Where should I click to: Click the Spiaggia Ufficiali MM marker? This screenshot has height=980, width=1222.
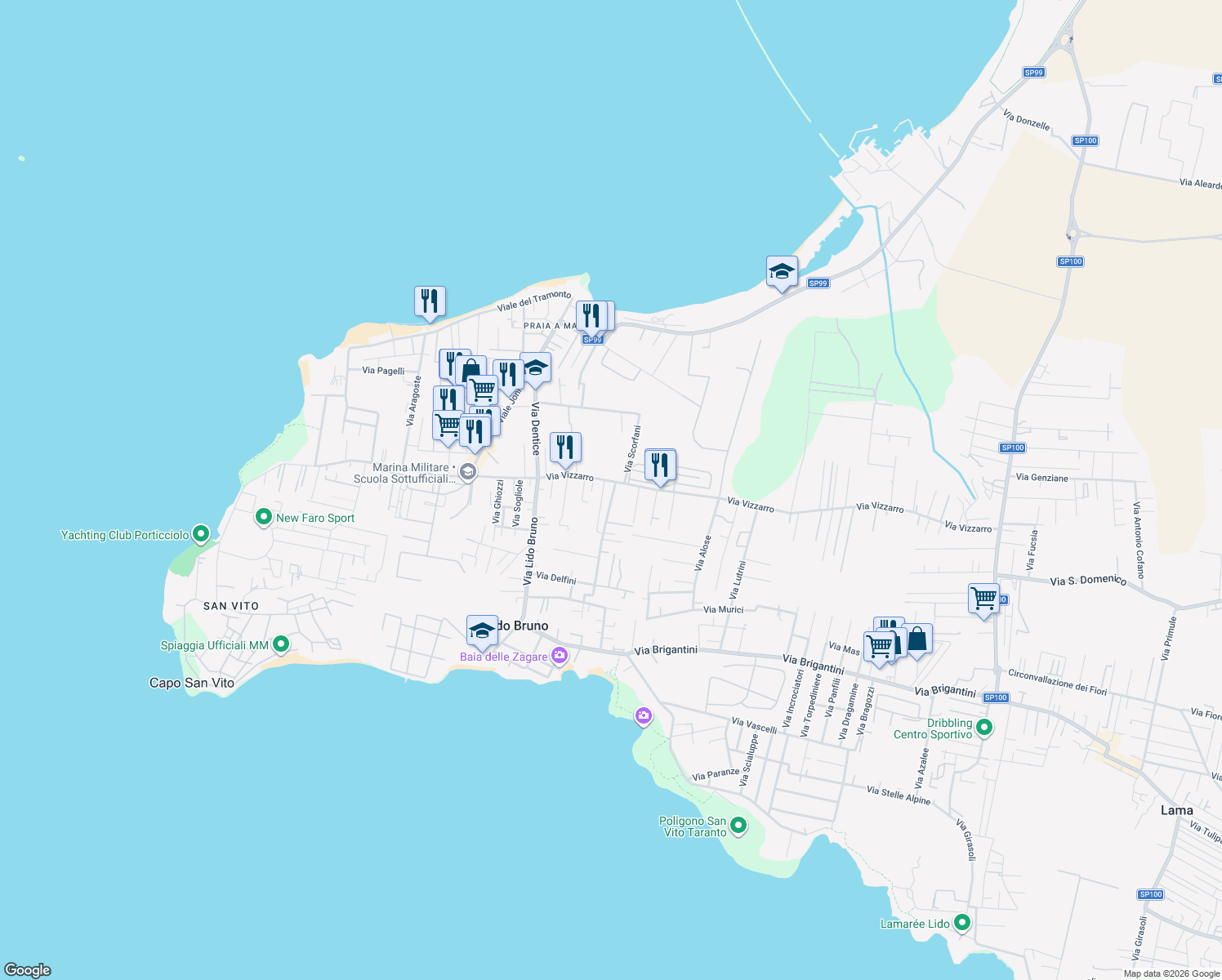pyautogui.click(x=280, y=644)
